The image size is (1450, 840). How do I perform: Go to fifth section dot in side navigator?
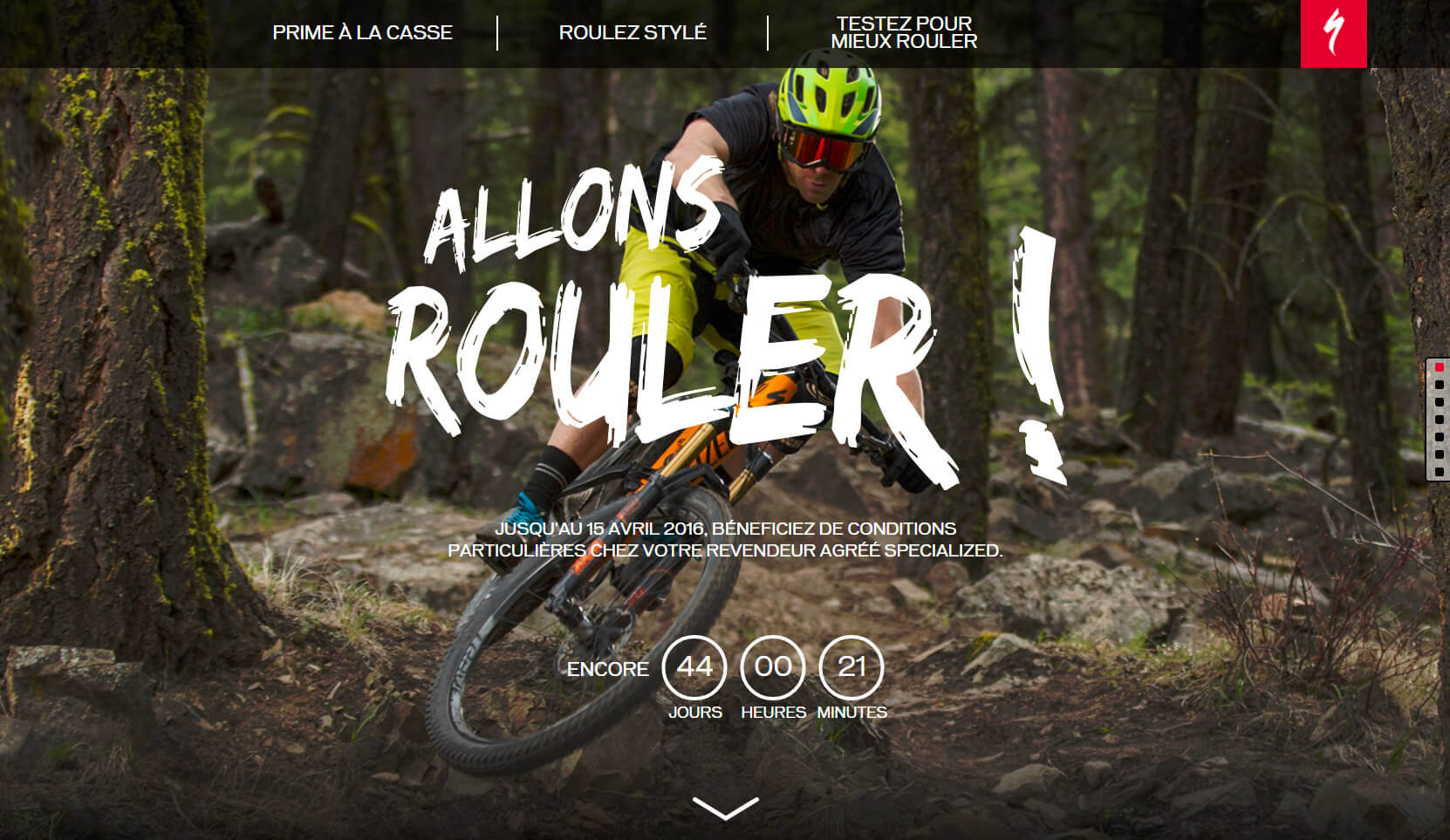[1439, 437]
